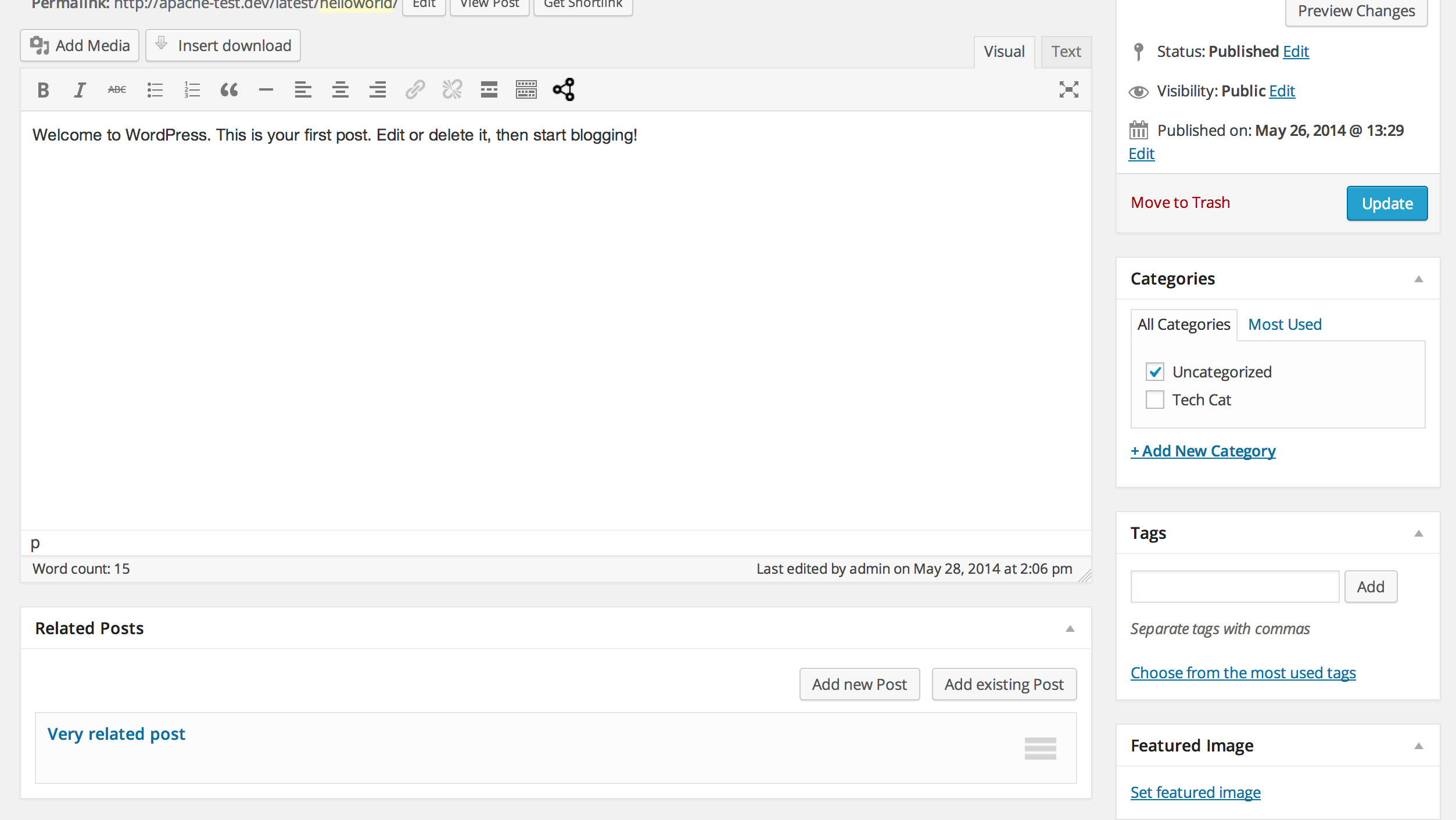Check the Tech Cat category
The image size is (1456, 820).
click(x=1154, y=400)
